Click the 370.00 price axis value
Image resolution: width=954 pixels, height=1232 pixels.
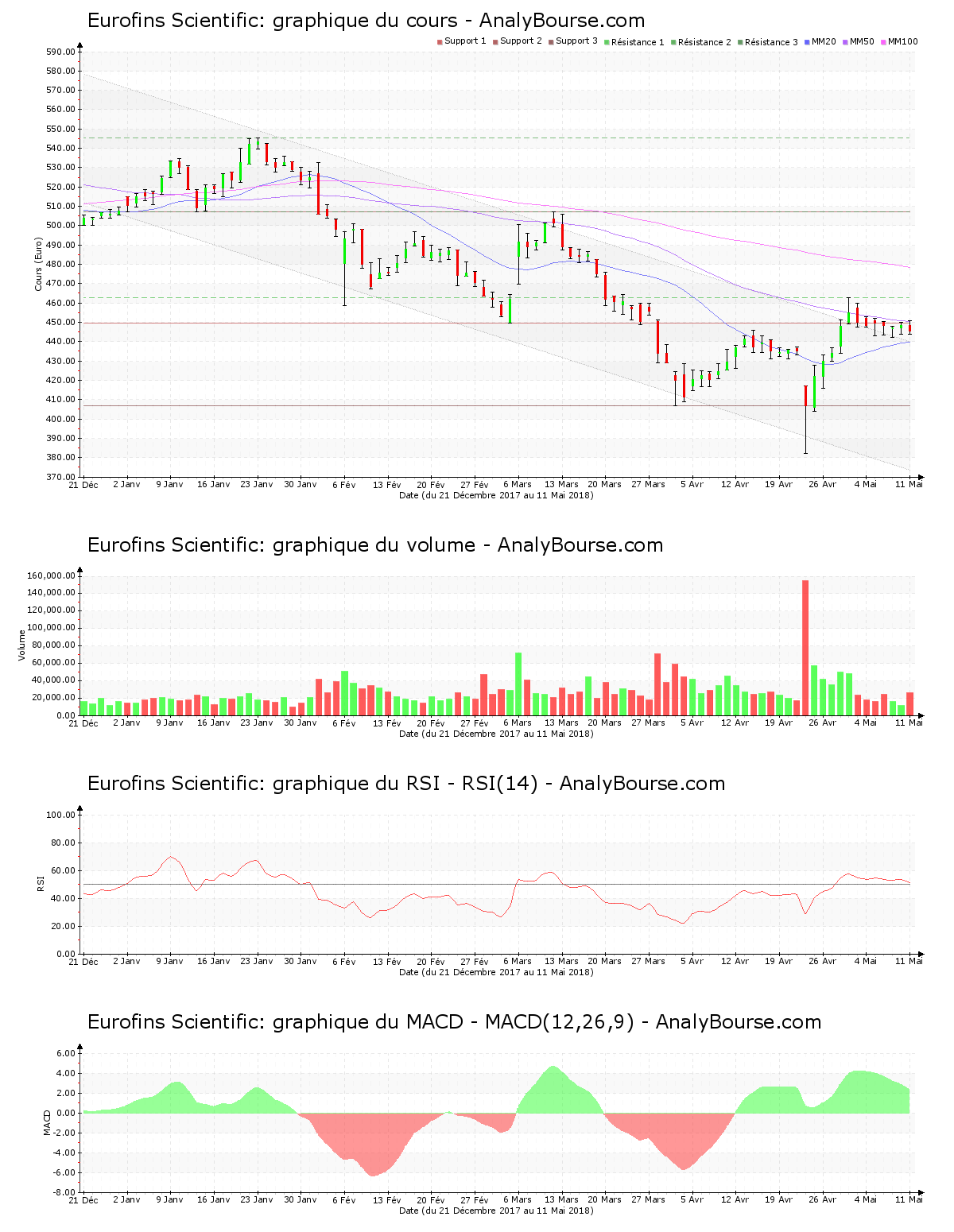61,477
